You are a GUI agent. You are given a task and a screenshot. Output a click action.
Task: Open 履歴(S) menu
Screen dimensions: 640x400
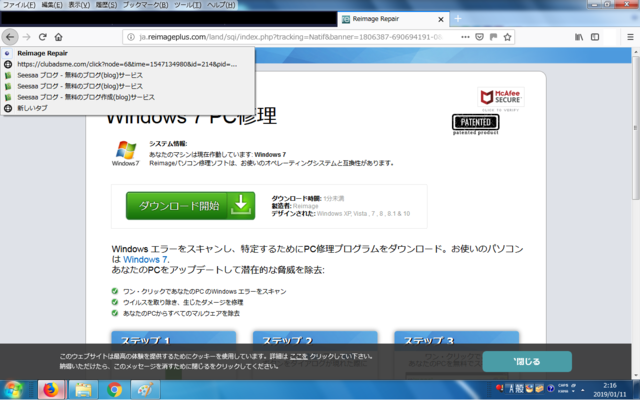tap(106, 5)
